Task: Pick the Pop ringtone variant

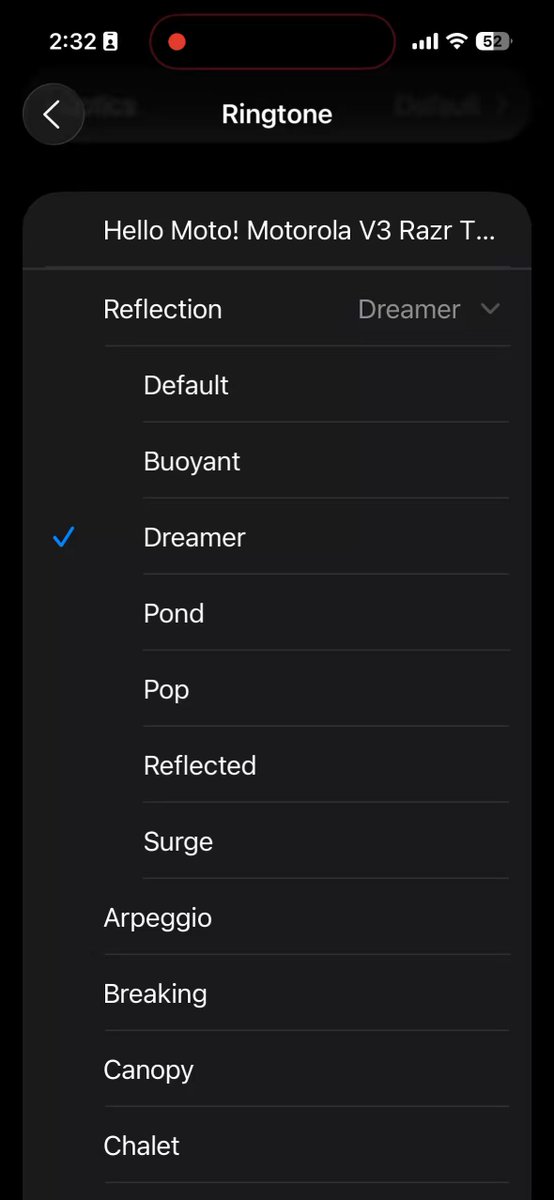Action: [326, 689]
